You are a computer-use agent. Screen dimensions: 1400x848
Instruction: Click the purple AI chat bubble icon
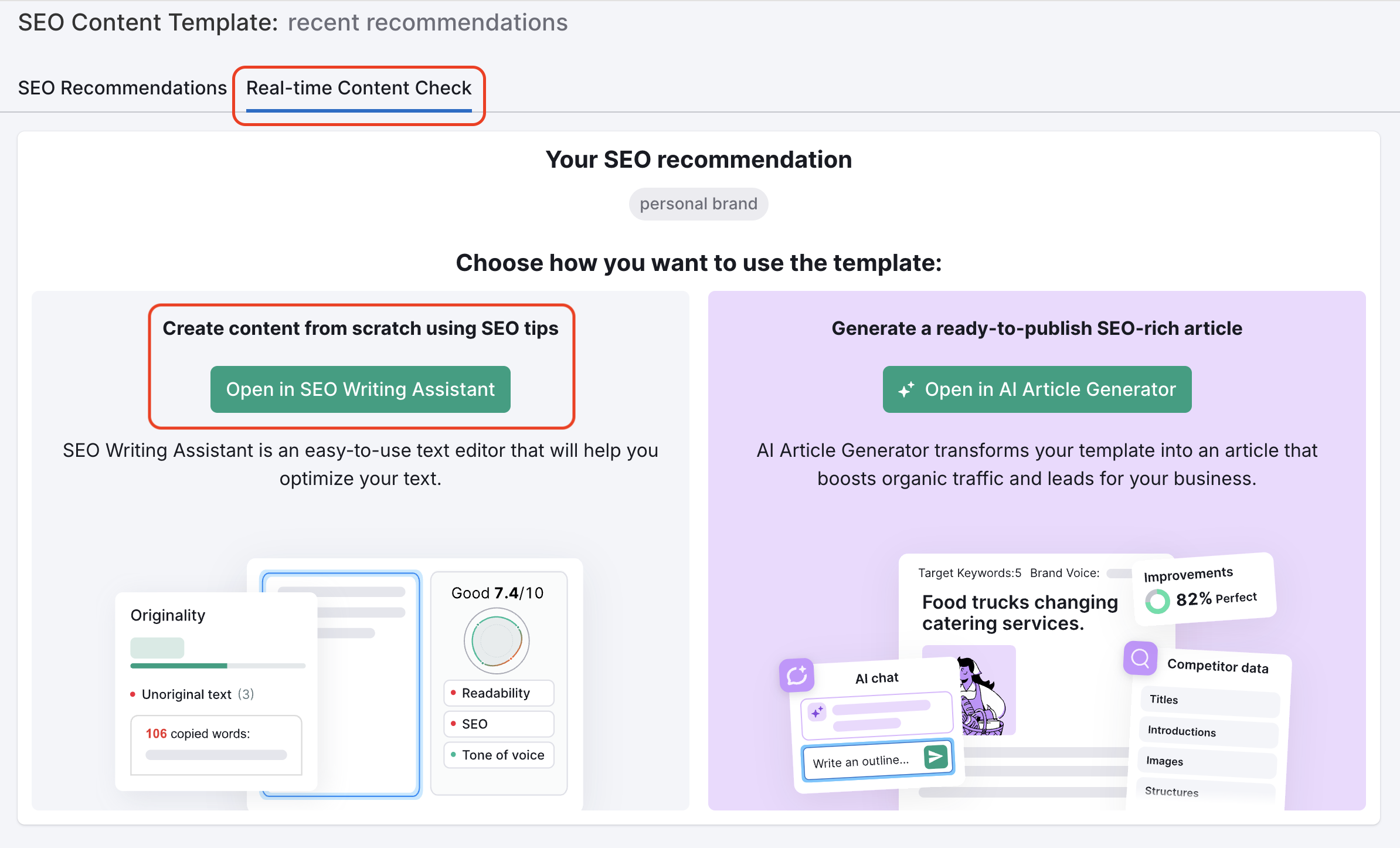(x=796, y=676)
